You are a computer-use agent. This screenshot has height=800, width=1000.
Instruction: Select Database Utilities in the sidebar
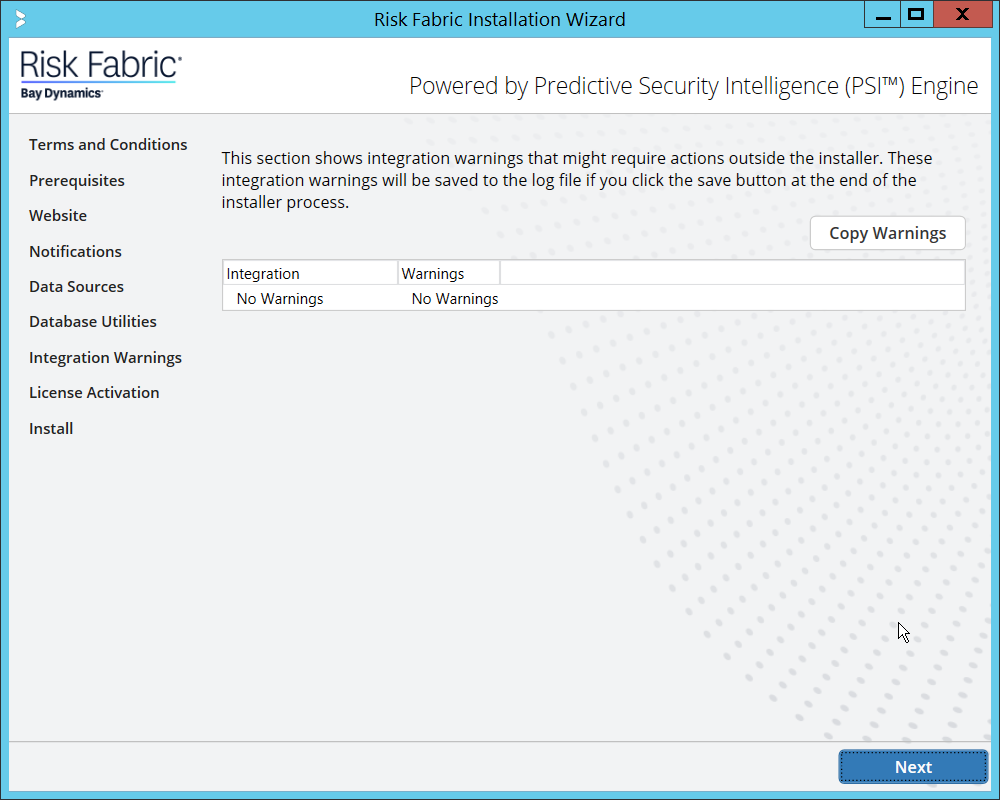(x=93, y=322)
